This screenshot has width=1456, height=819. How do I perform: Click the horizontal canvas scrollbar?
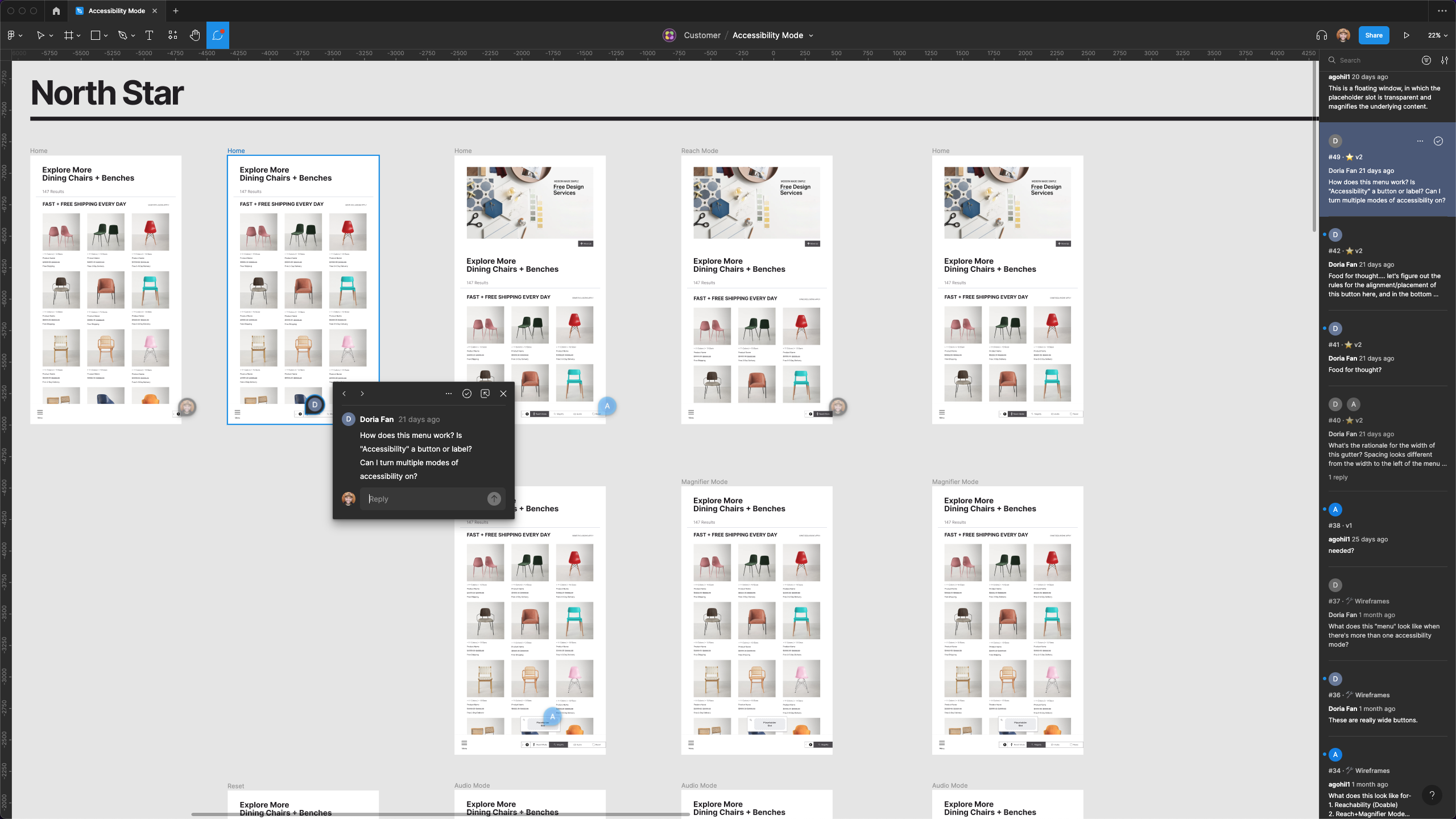pos(441,814)
